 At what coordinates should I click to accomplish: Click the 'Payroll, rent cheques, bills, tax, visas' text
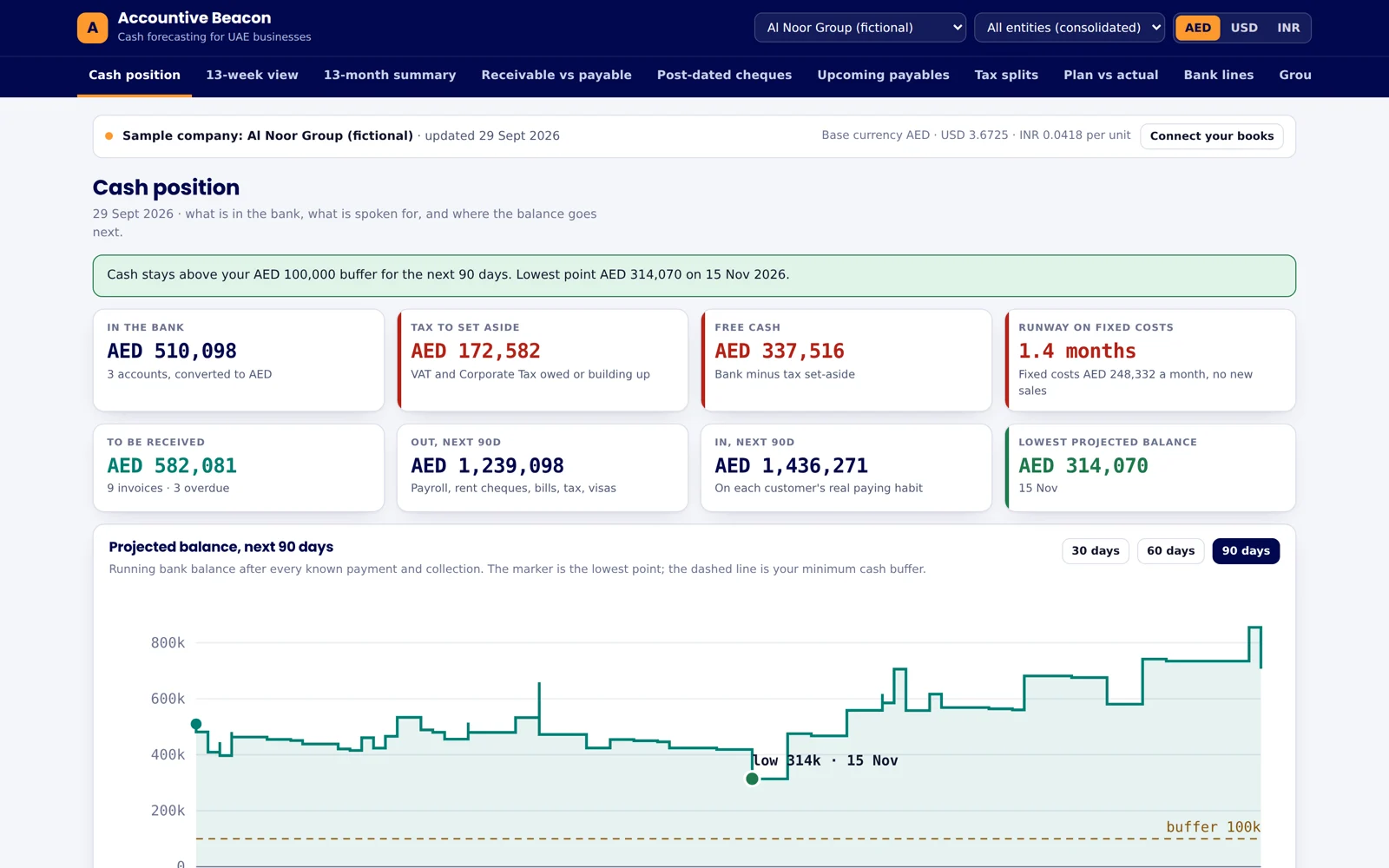click(x=513, y=488)
